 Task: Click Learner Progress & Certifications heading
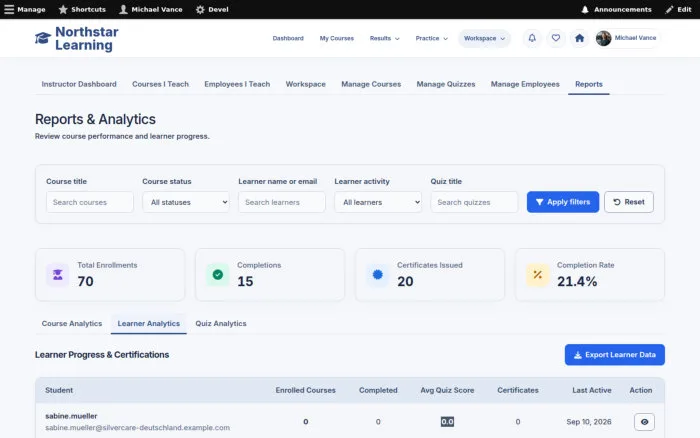[102, 355]
